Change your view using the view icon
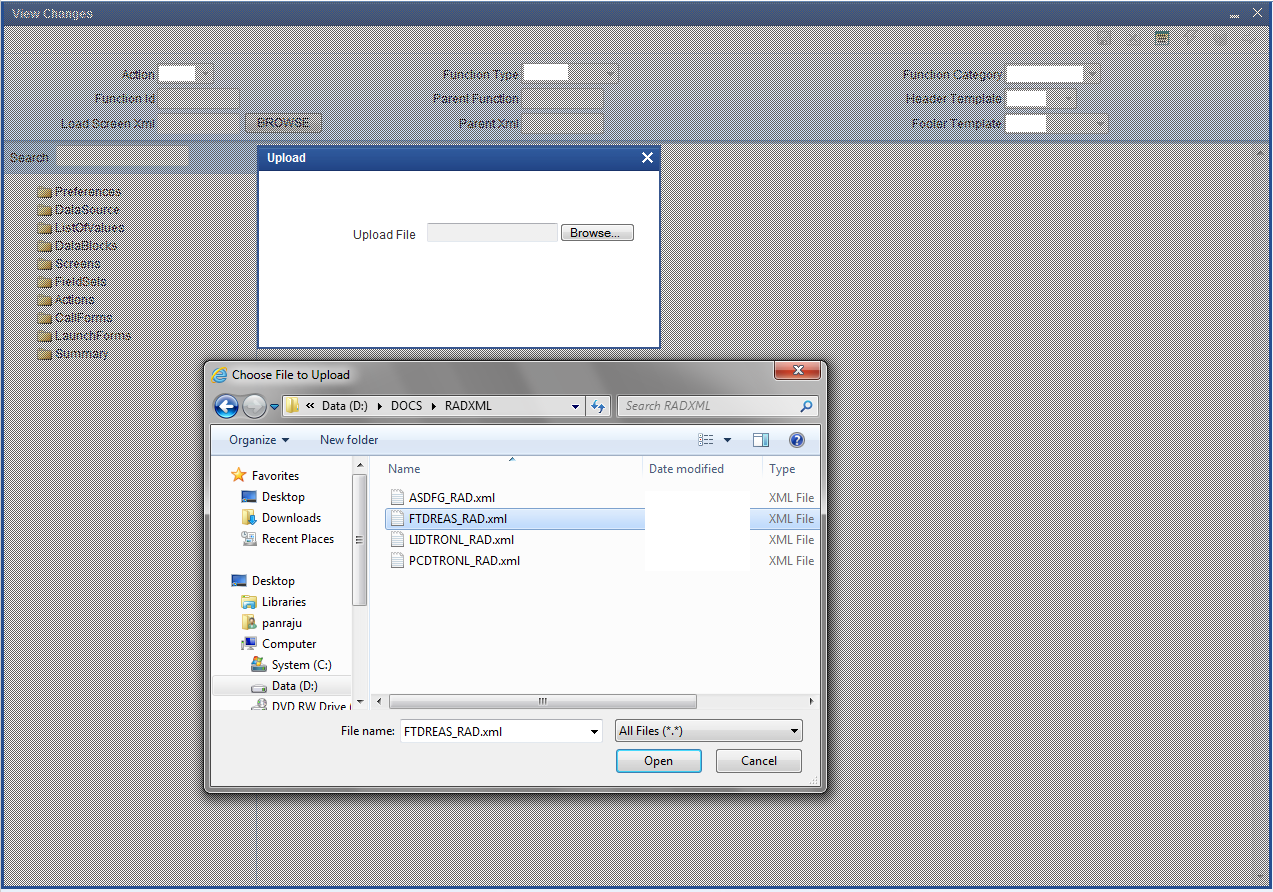This screenshot has width=1273, height=892. [706, 440]
